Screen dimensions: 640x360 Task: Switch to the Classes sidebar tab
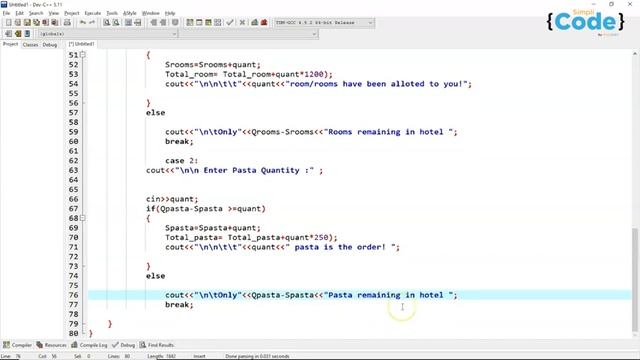coord(30,44)
